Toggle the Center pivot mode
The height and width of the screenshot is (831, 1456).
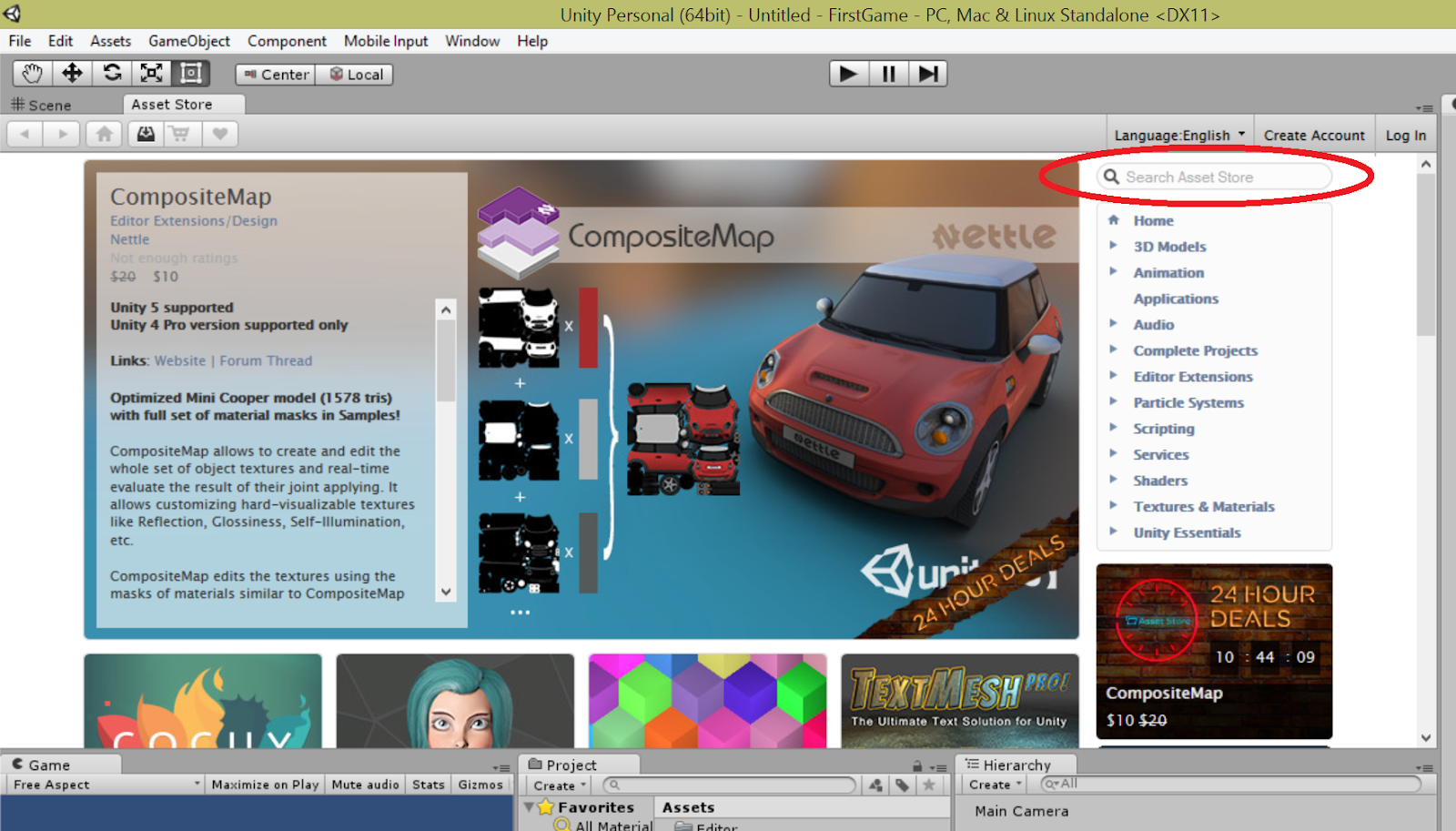pos(276,75)
